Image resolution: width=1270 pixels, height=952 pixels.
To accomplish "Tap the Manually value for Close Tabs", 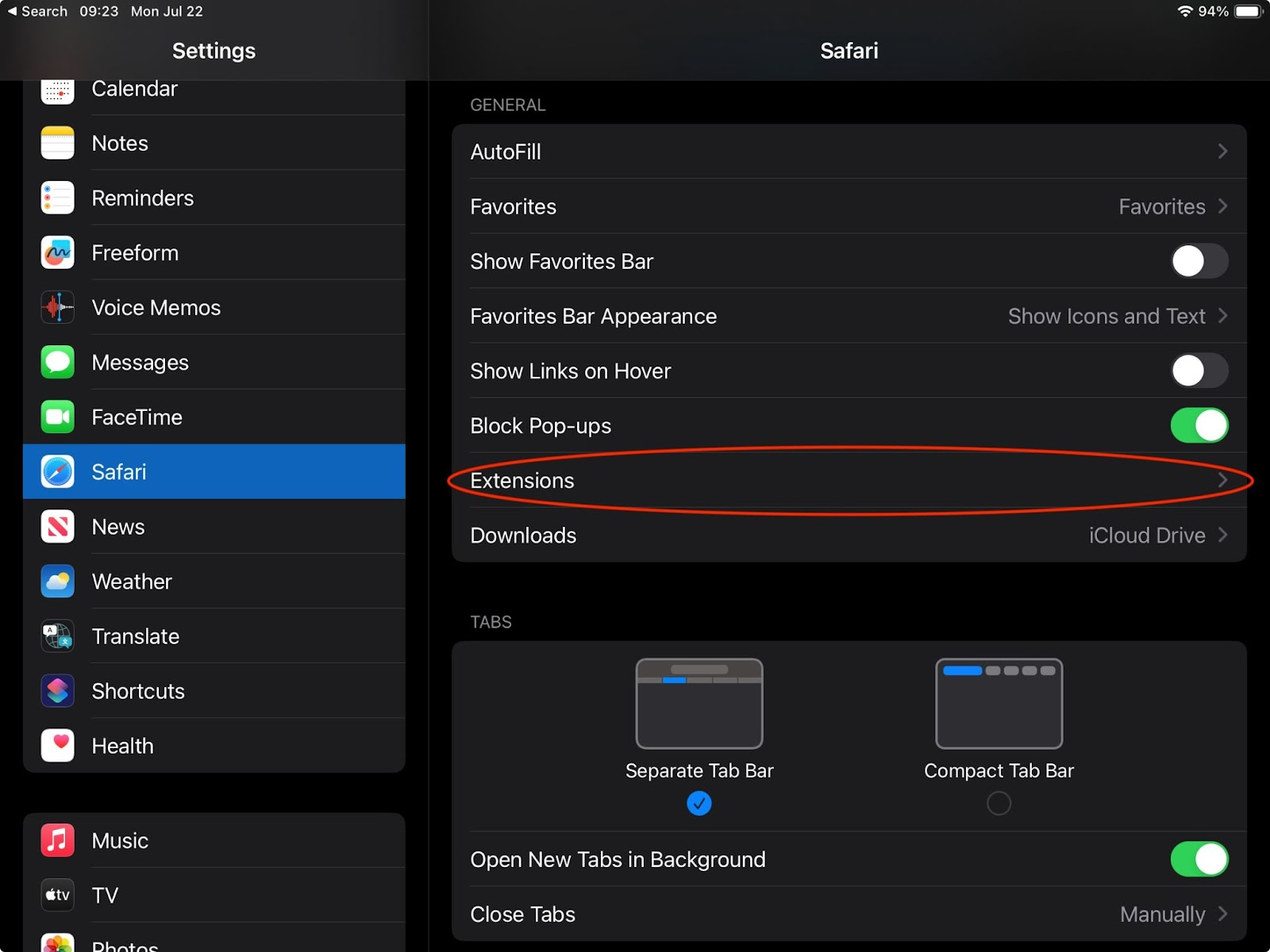I will (x=1162, y=915).
